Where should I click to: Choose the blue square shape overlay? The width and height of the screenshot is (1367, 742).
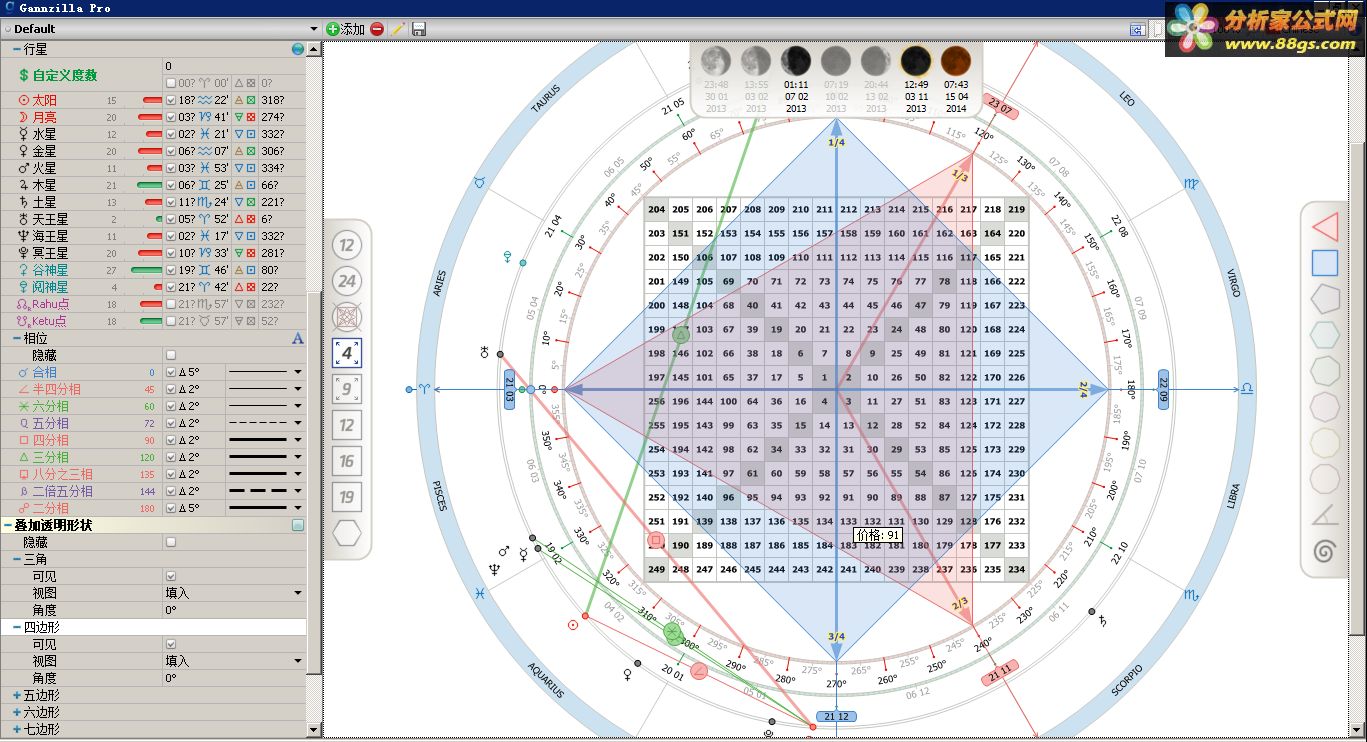1325,263
